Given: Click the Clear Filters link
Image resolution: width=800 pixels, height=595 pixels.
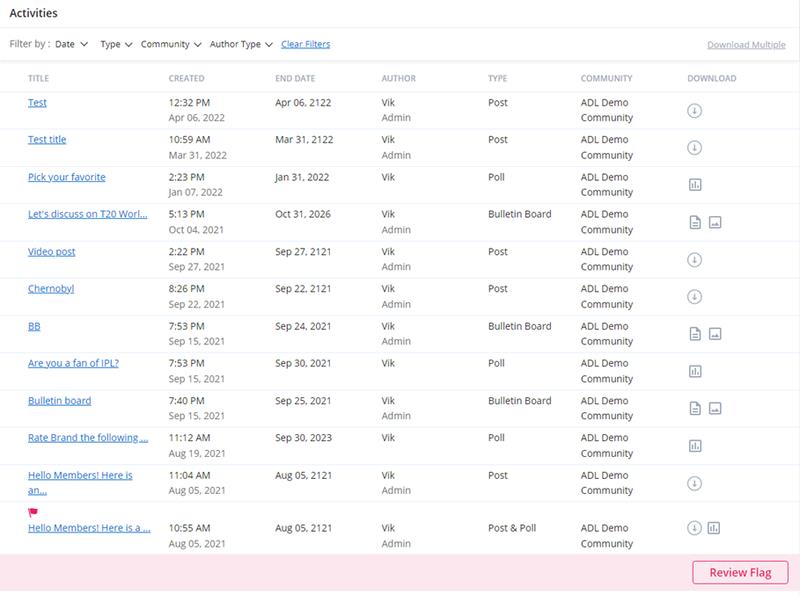Looking at the screenshot, I should click(x=305, y=44).
